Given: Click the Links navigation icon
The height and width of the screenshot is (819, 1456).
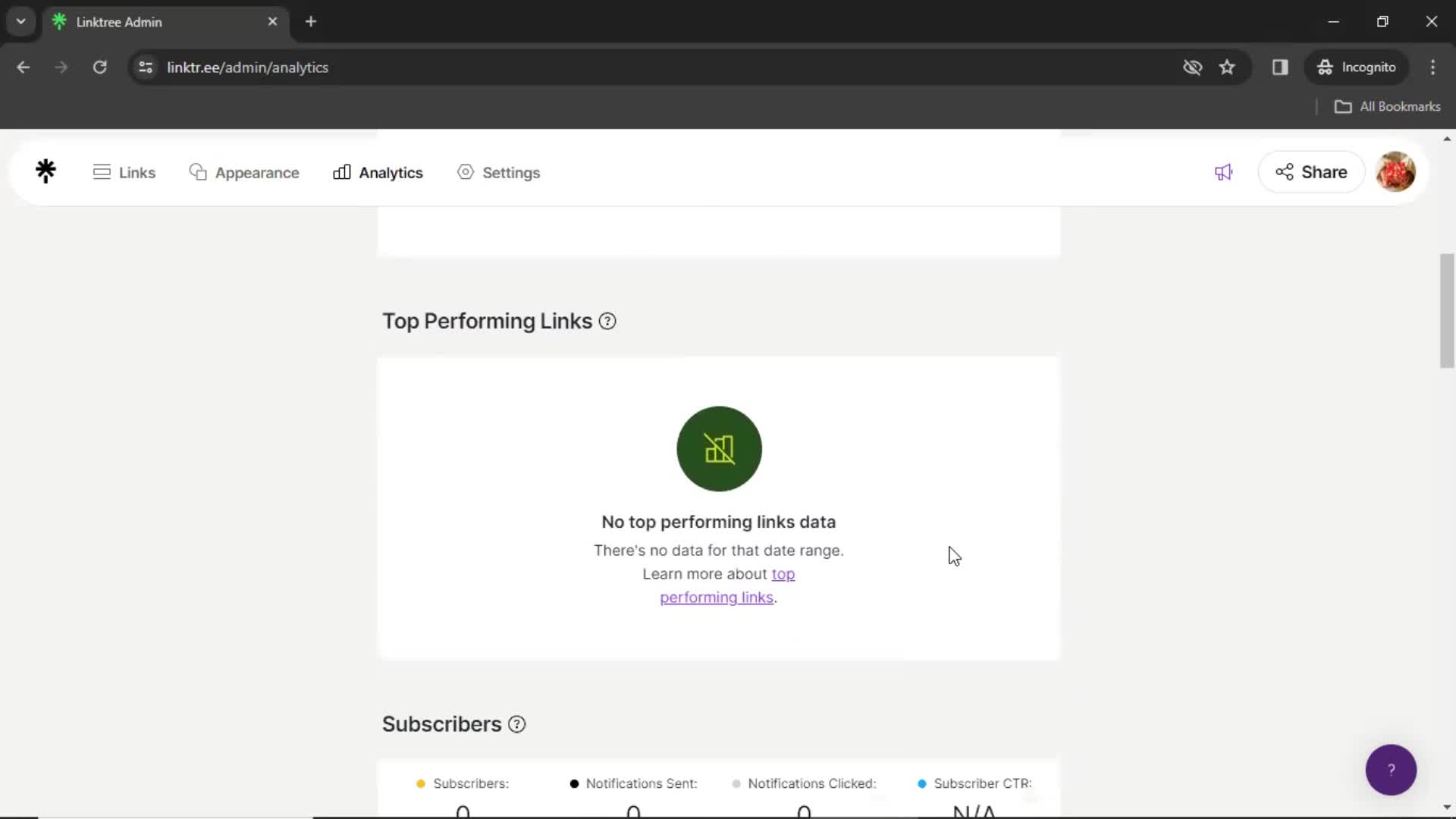Looking at the screenshot, I should pos(100,172).
